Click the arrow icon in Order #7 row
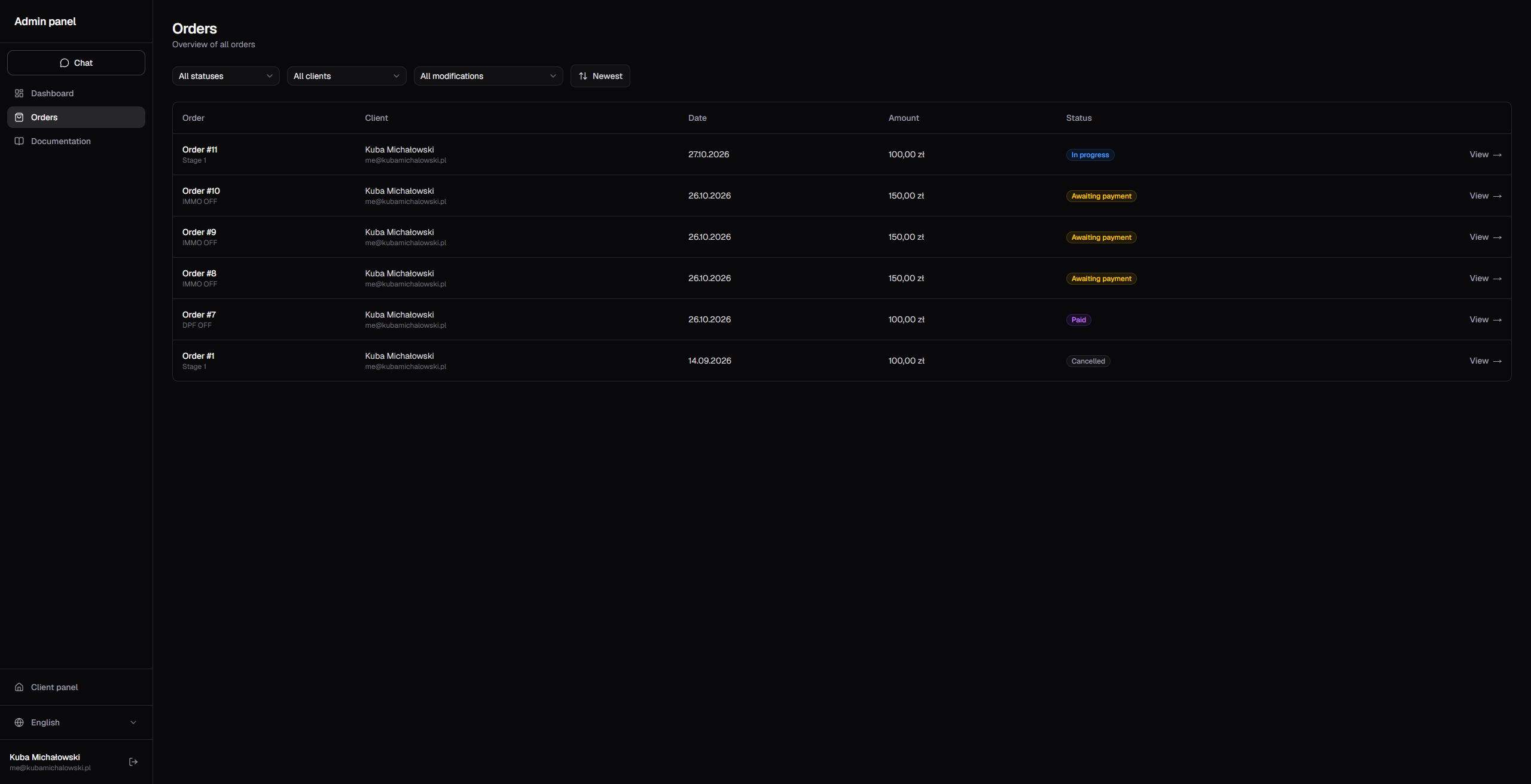Image resolution: width=1531 pixels, height=784 pixels. [x=1498, y=320]
